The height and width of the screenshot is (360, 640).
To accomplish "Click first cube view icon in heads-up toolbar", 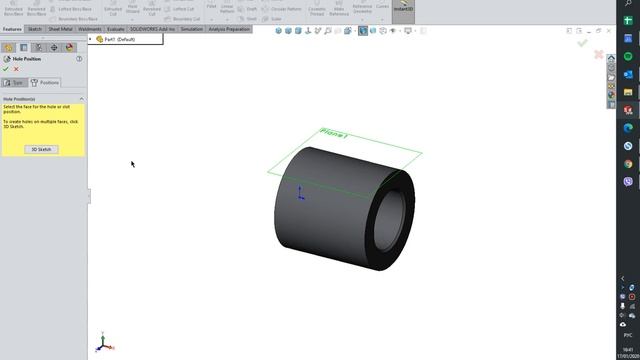I will click(278, 31).
